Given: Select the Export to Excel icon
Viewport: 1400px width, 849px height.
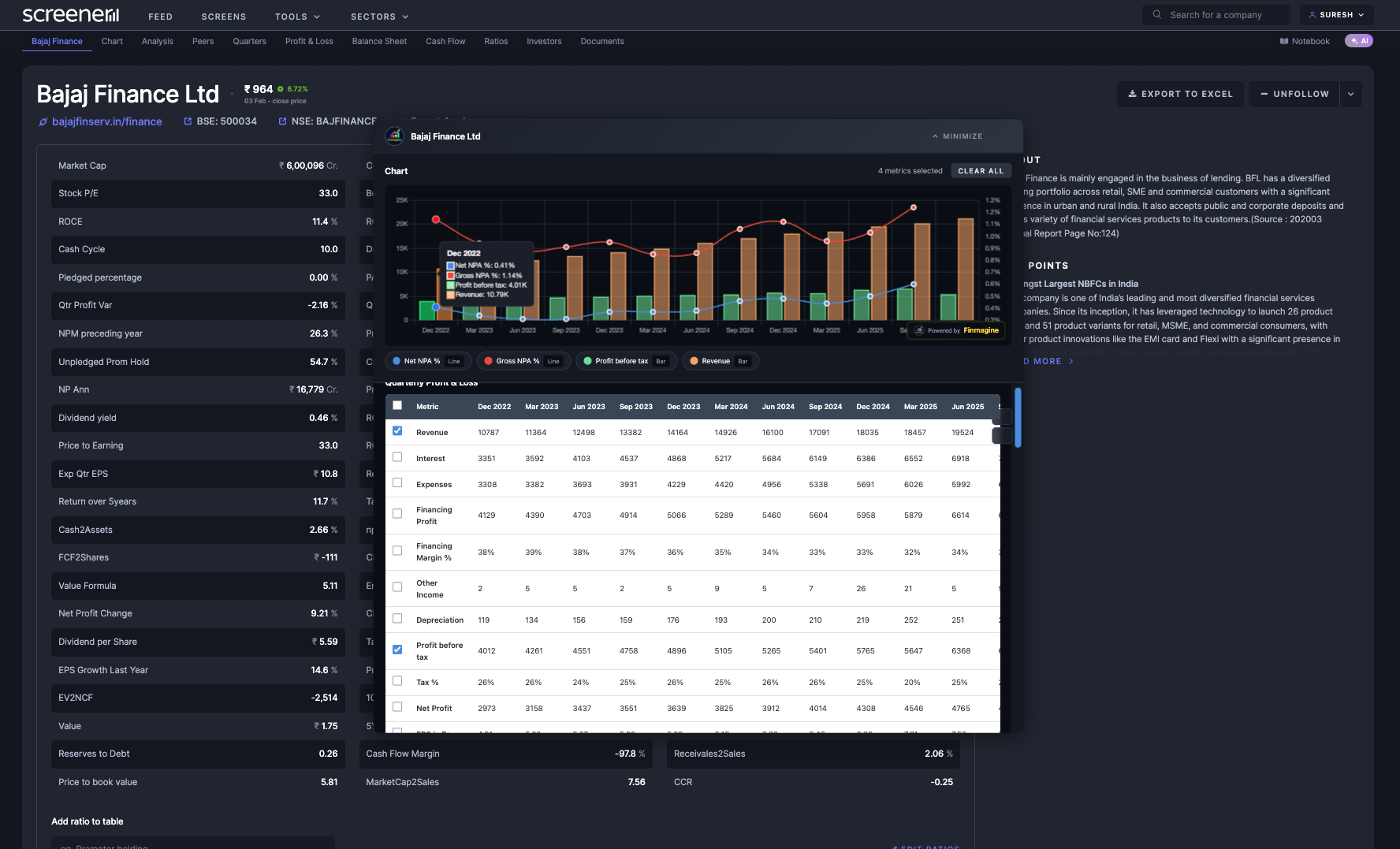Looking at the screenshot, I should (1134, 94).
